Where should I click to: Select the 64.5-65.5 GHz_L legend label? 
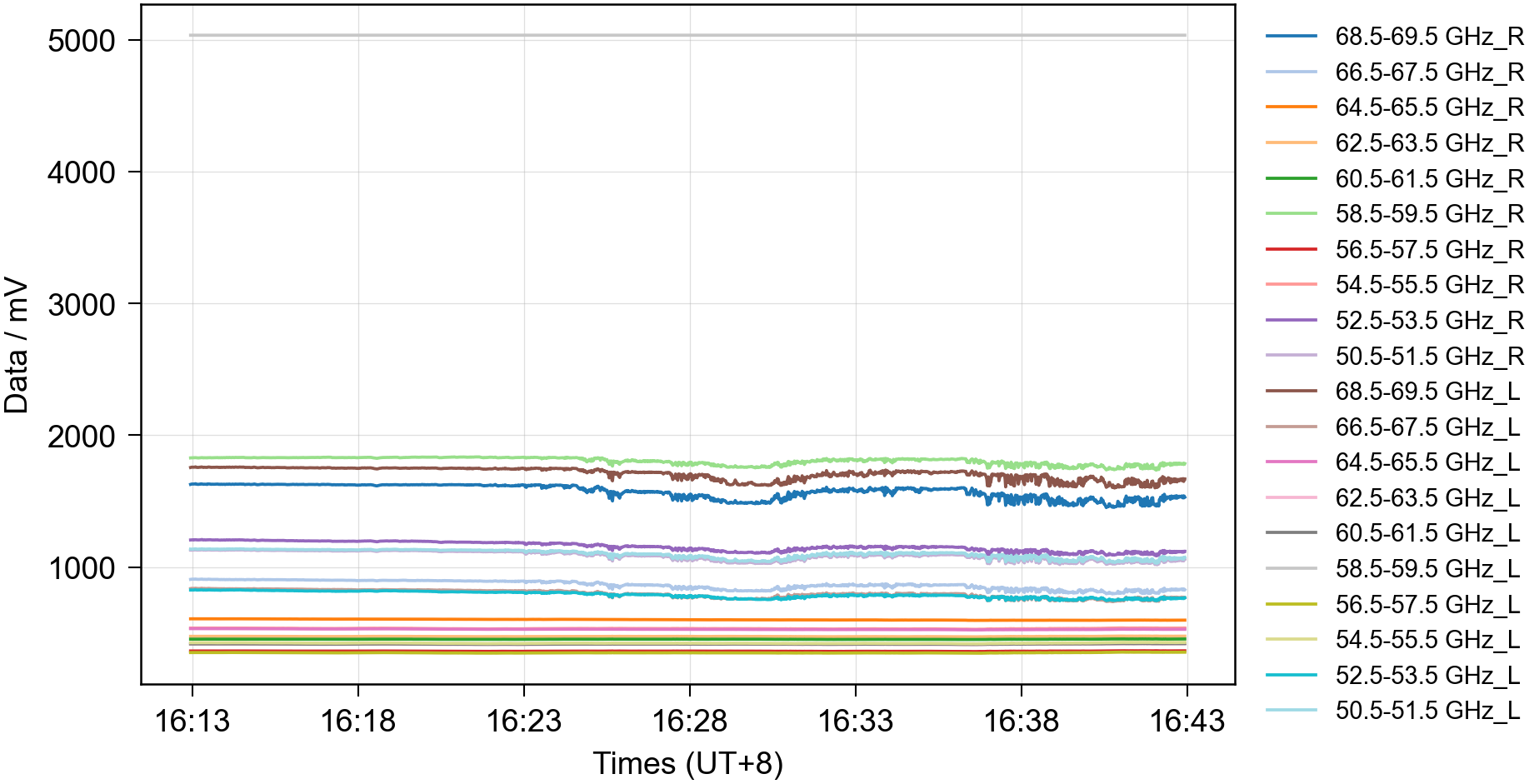click(1427, 462)
